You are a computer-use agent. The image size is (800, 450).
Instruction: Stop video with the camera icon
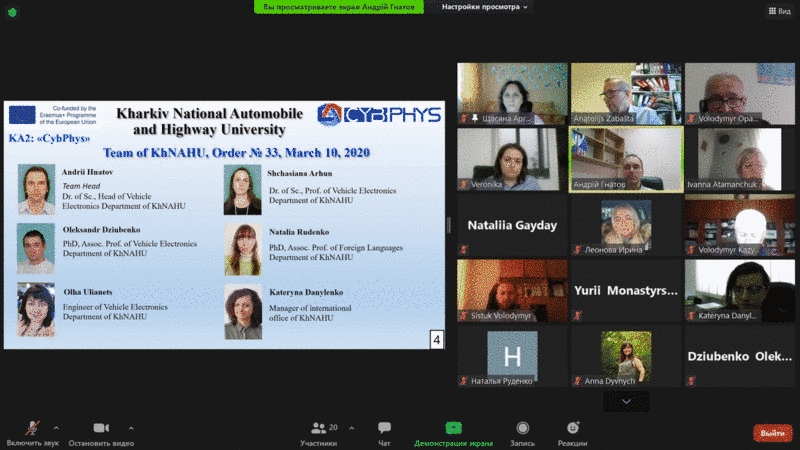(100, 428)
